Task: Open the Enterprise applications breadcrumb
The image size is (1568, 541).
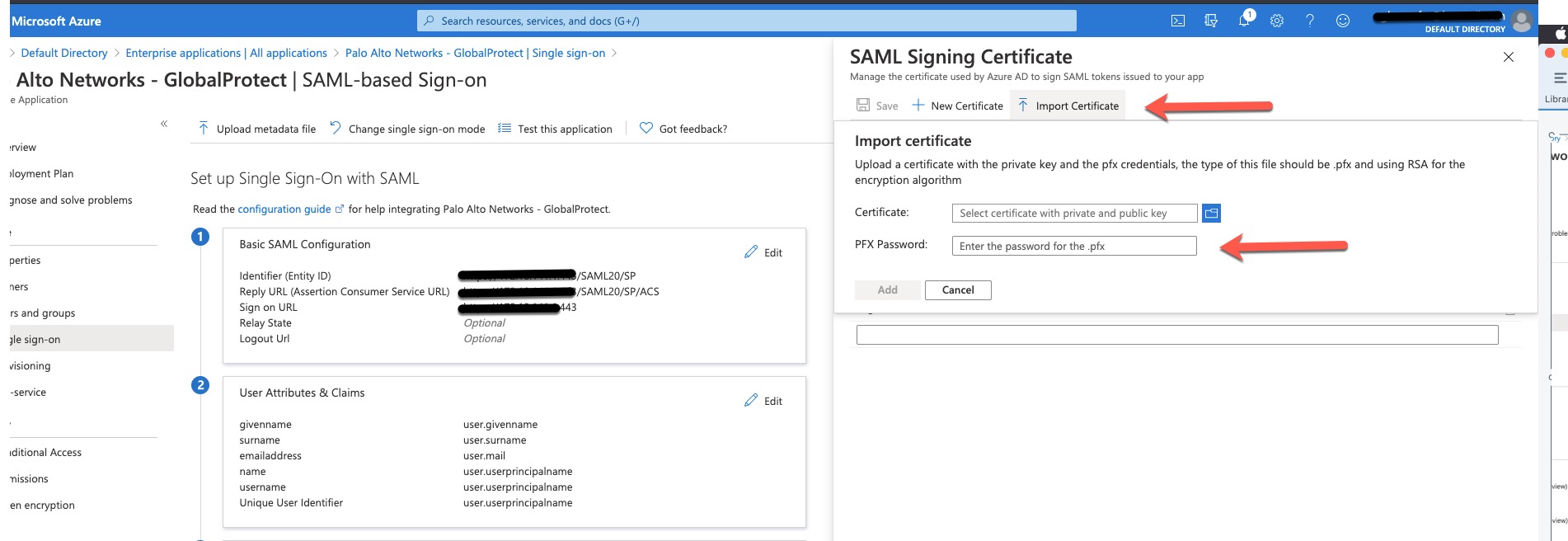Action: (227, 53)
